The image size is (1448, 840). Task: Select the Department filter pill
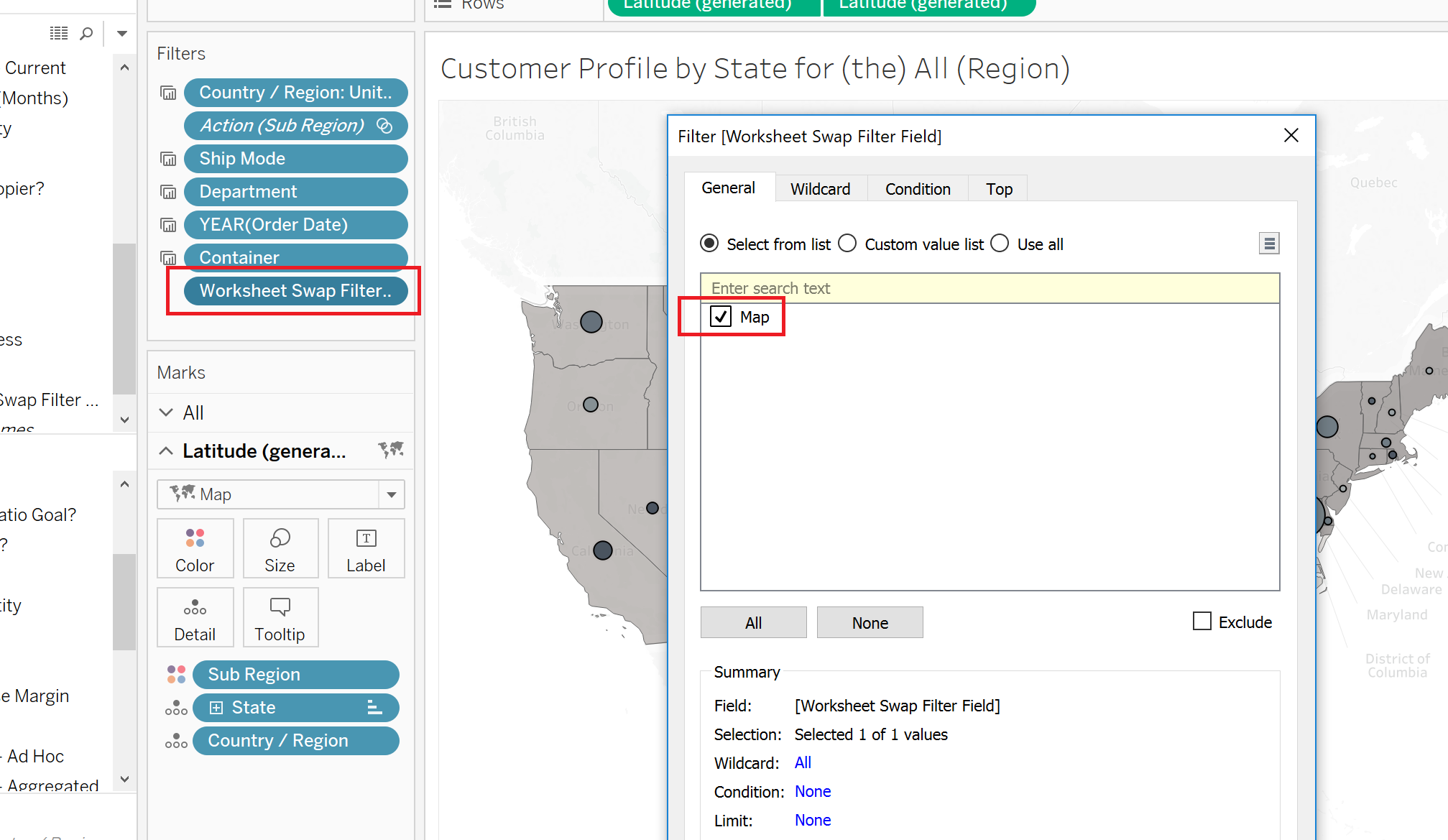coord(296,192)
